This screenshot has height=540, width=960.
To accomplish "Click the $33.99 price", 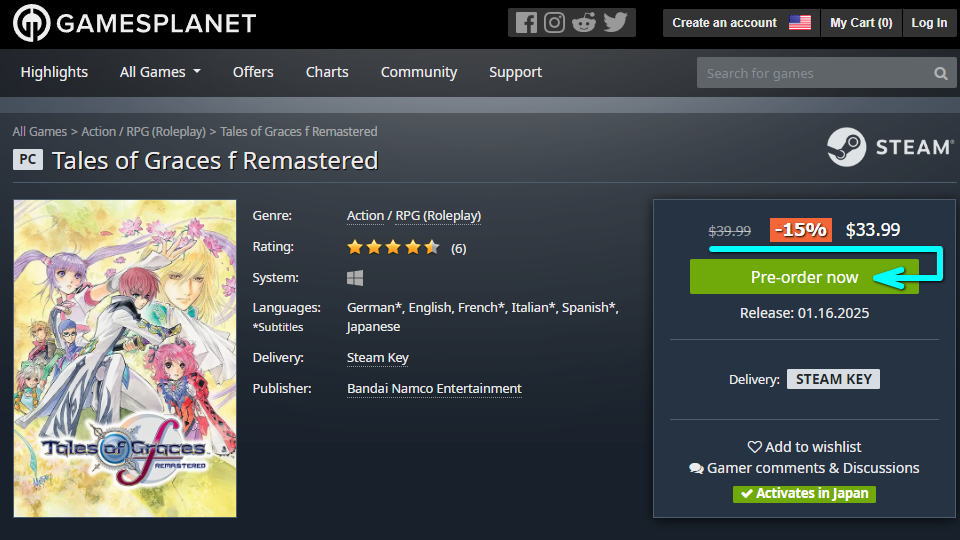I will pos(872,230).
